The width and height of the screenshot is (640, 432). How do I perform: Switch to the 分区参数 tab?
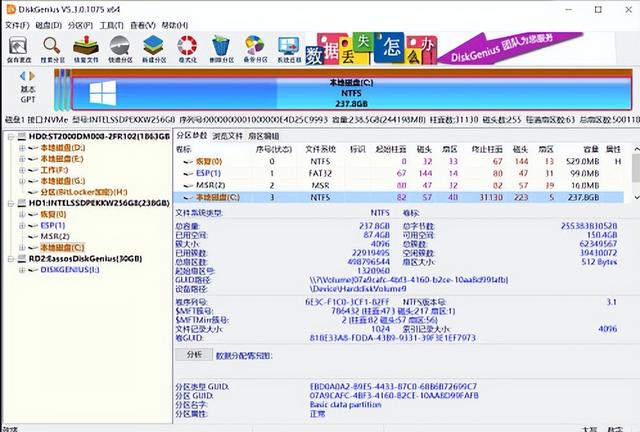point(191,136)
